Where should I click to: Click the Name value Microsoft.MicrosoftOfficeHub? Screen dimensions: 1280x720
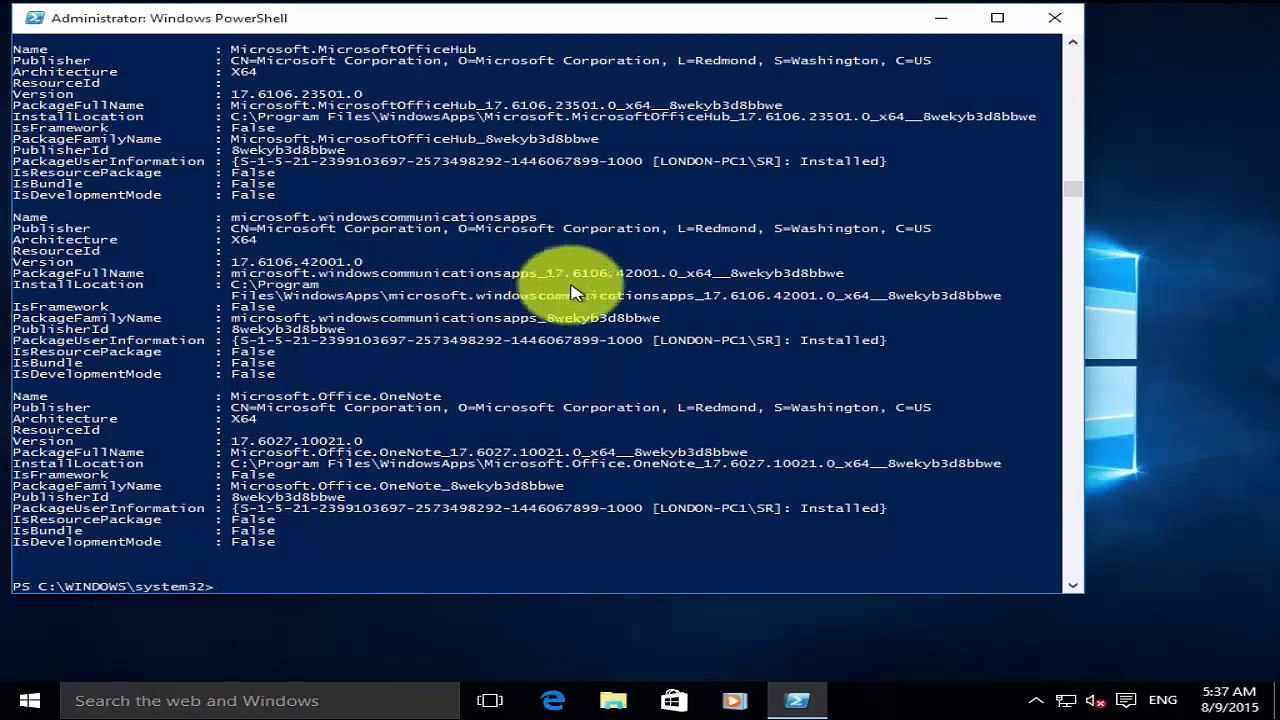tap(353, 49)
